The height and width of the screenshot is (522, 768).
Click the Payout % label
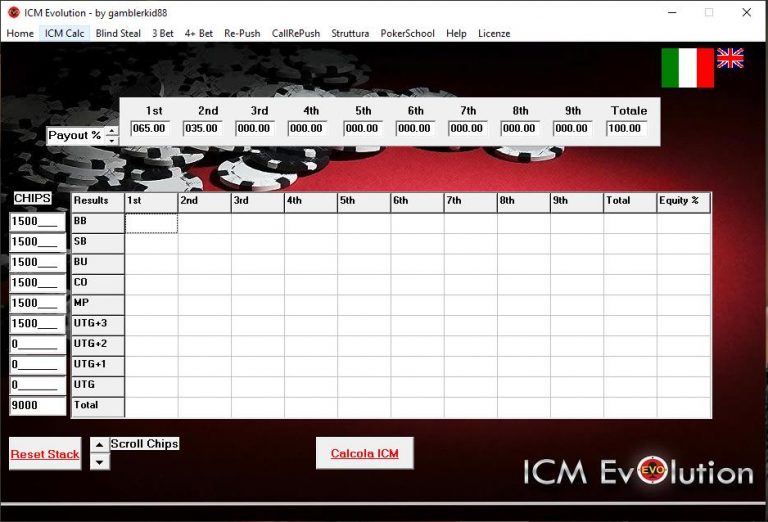click(74, 135)
